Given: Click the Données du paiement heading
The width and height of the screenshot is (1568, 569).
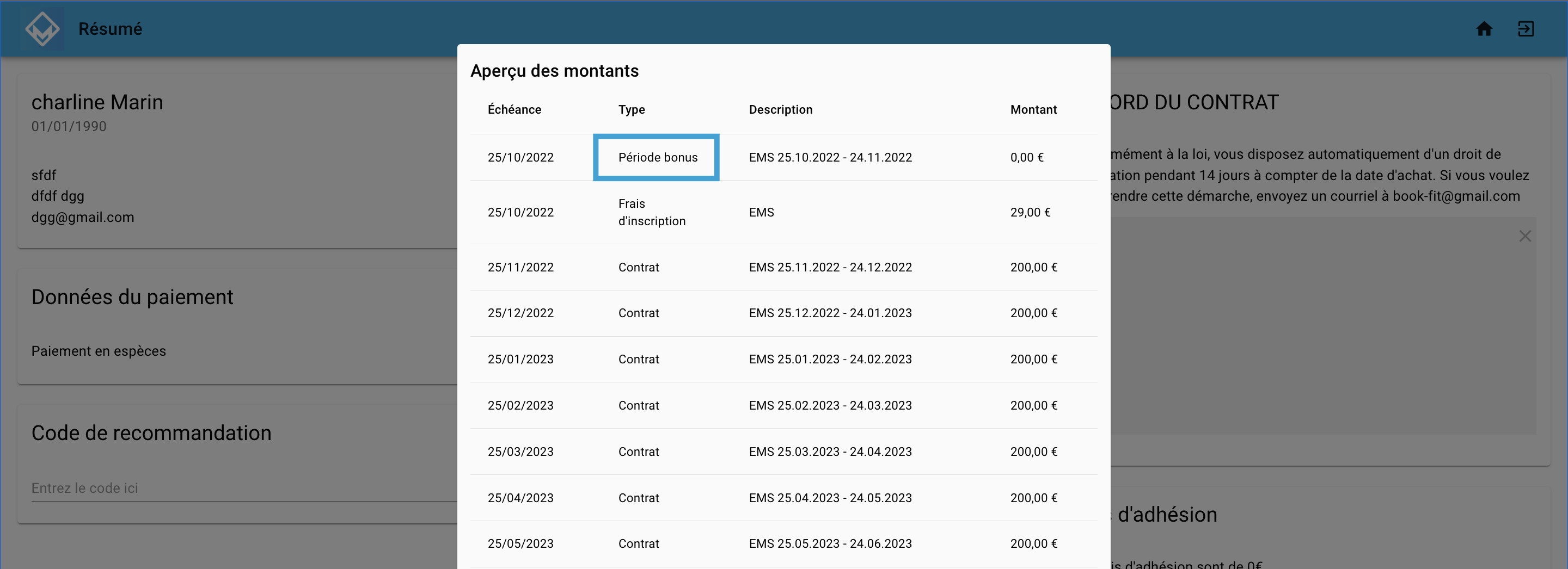Looking at the screenshot, I should [x=132, y=297].
